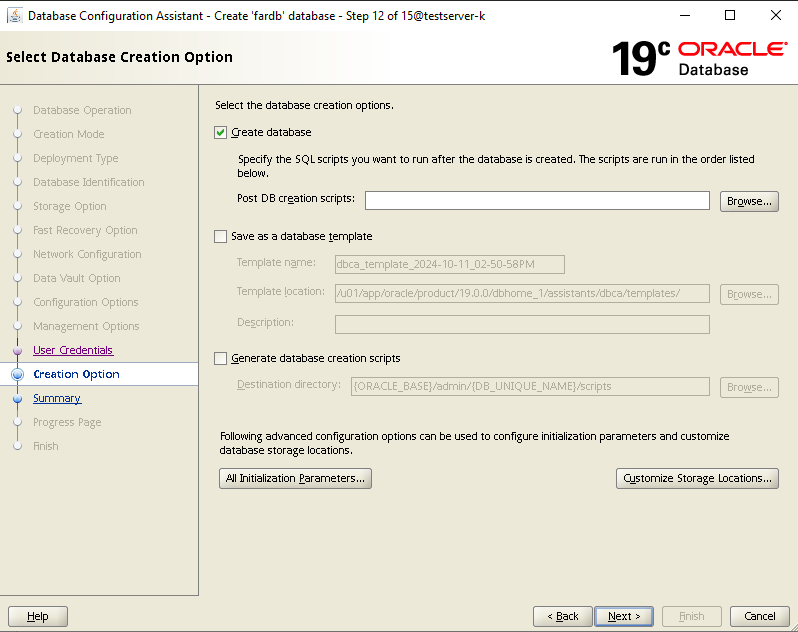Image resolution: width=798 pixels, height=632 pixels.
Task: Click the Database Identification step label
Action: tap(89, 182)
